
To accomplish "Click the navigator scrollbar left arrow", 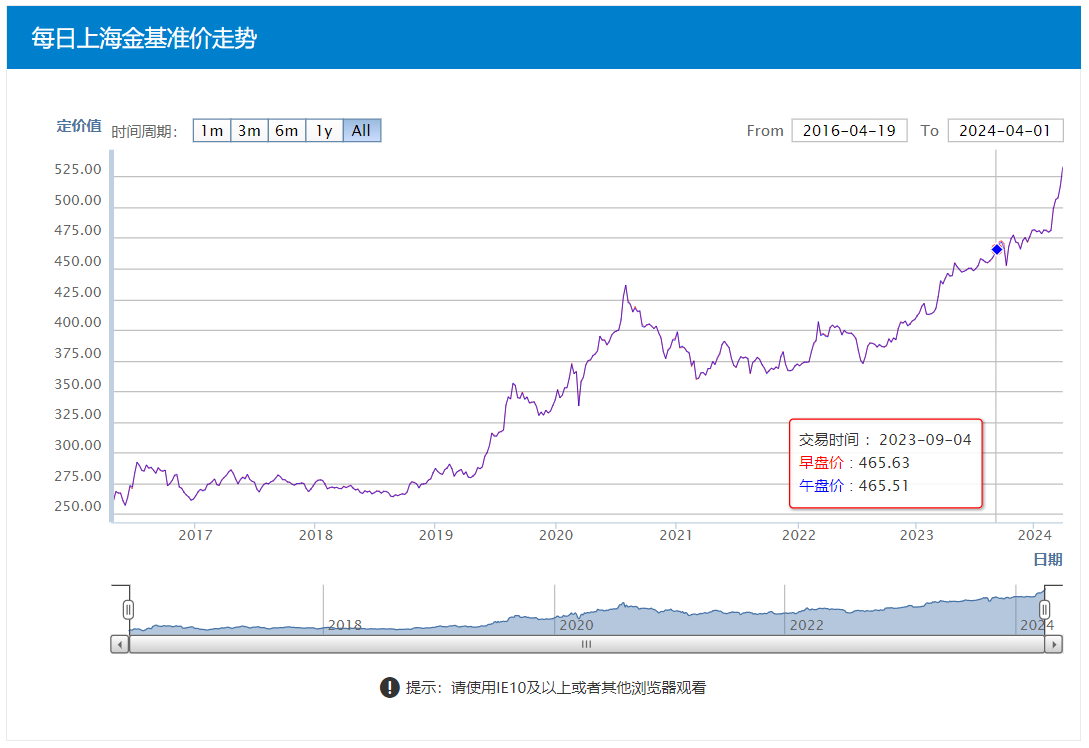I will (x=120, y=645).
